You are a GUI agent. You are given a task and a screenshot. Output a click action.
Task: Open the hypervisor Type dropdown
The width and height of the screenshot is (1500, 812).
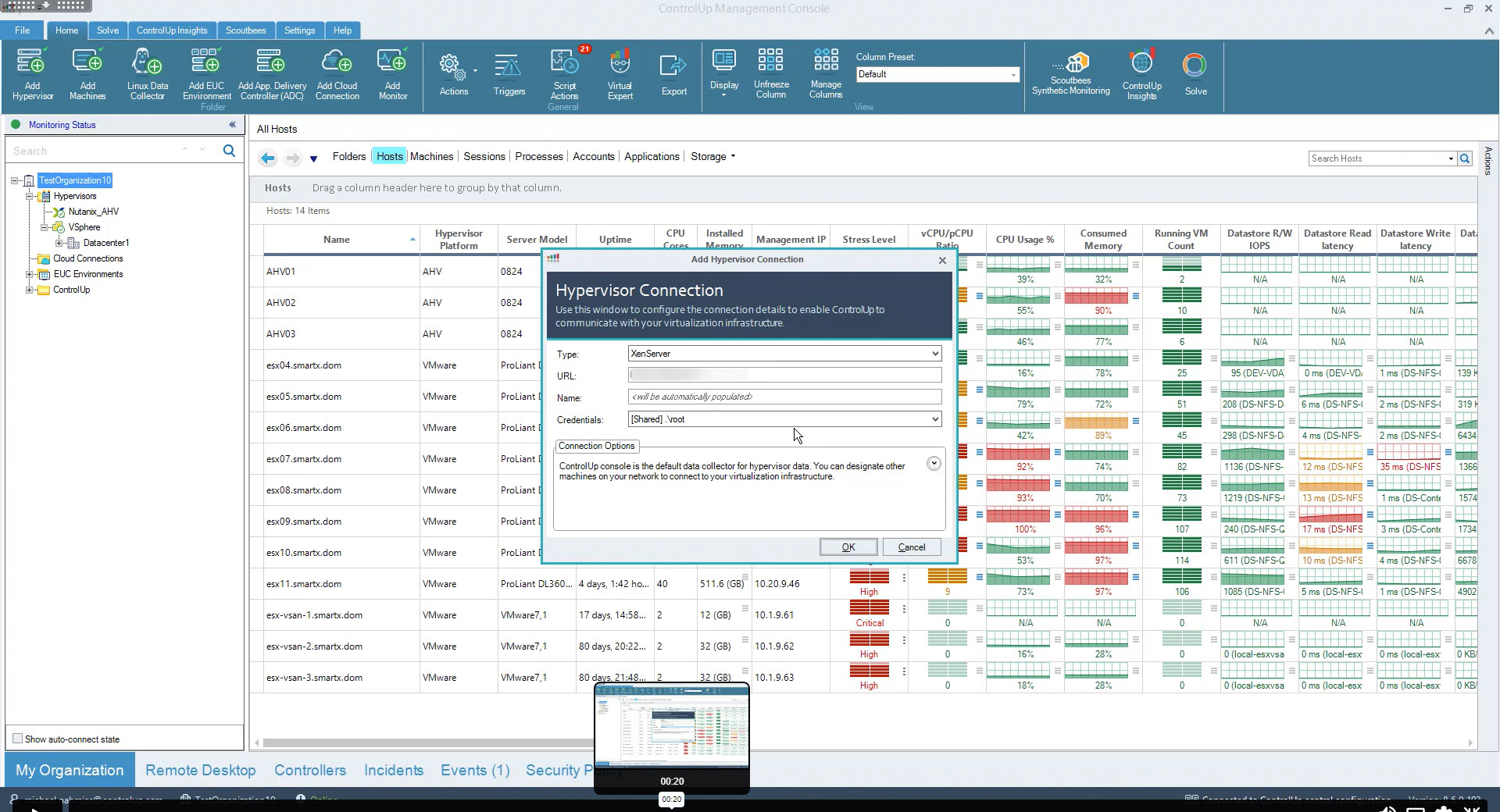pyautogui.click(x=934, y=354)
